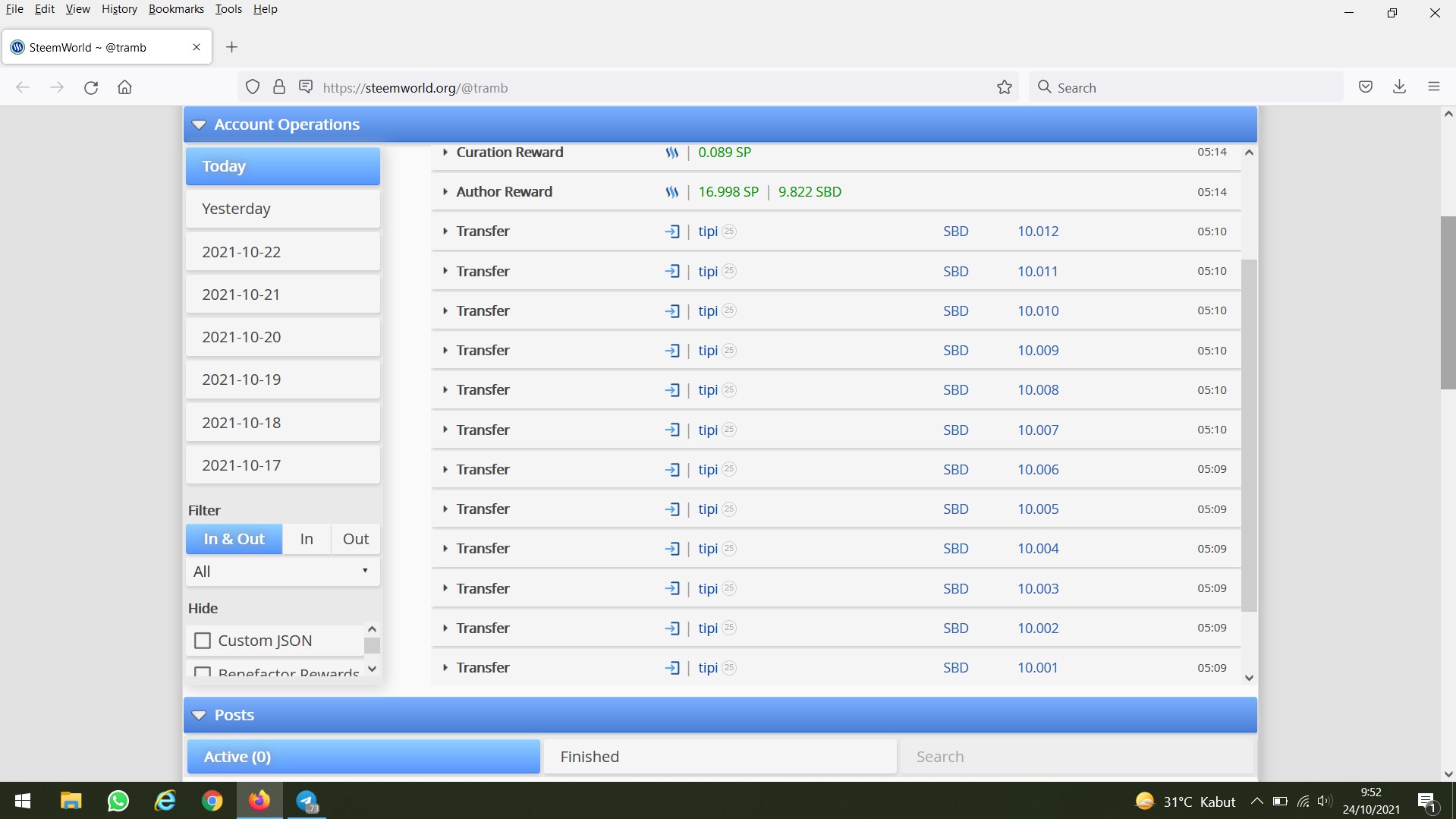Show operations for 2021-10-22
Screen dimensions: 1456x819
[282, 252]
